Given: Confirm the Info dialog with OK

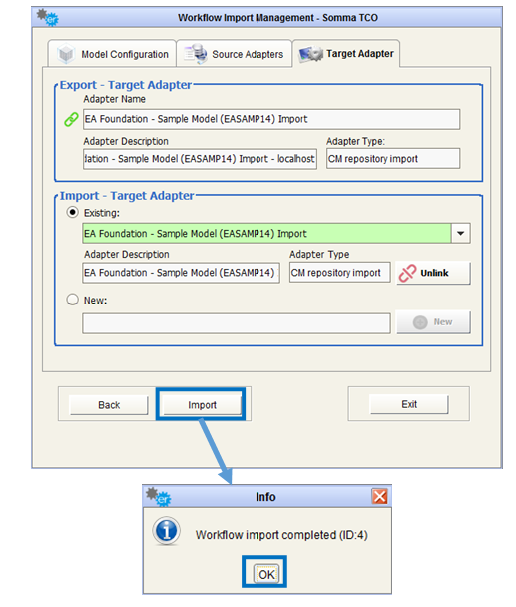Looking at the screenshot, I should [266, 574].
